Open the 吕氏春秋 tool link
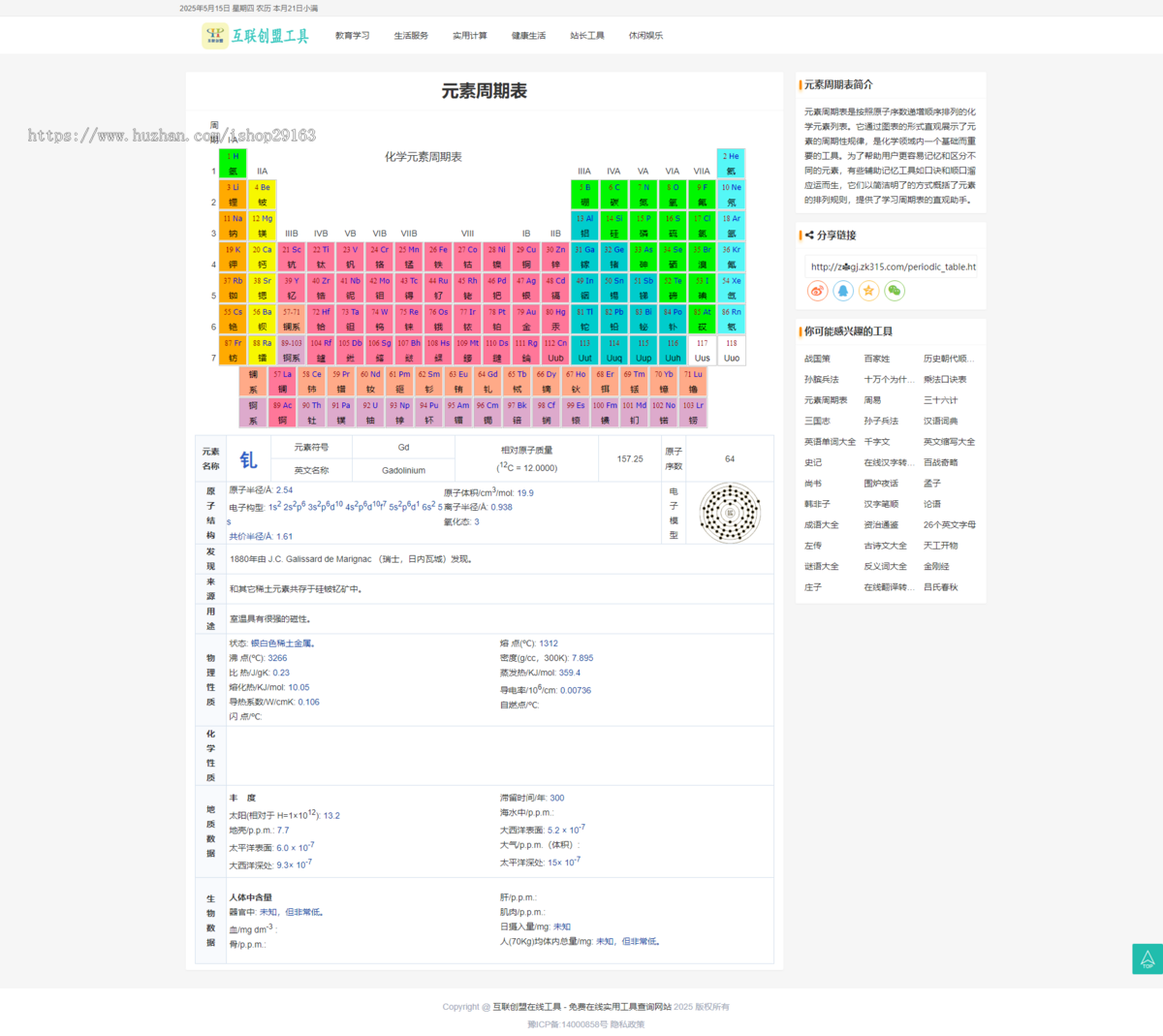Image resolution: width=1163 pixels, height=1036 pixels. tap(941, 587)
